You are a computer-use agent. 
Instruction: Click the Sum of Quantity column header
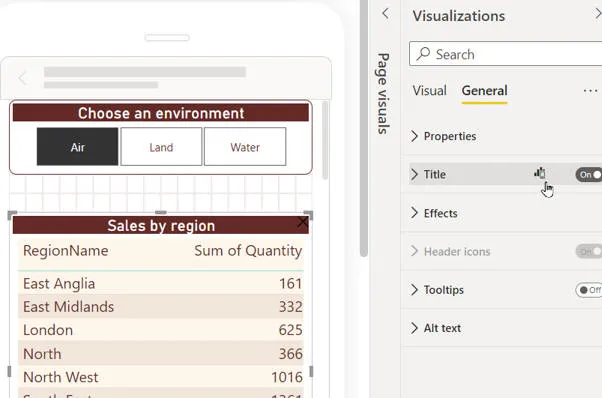[x=248, y=251]
